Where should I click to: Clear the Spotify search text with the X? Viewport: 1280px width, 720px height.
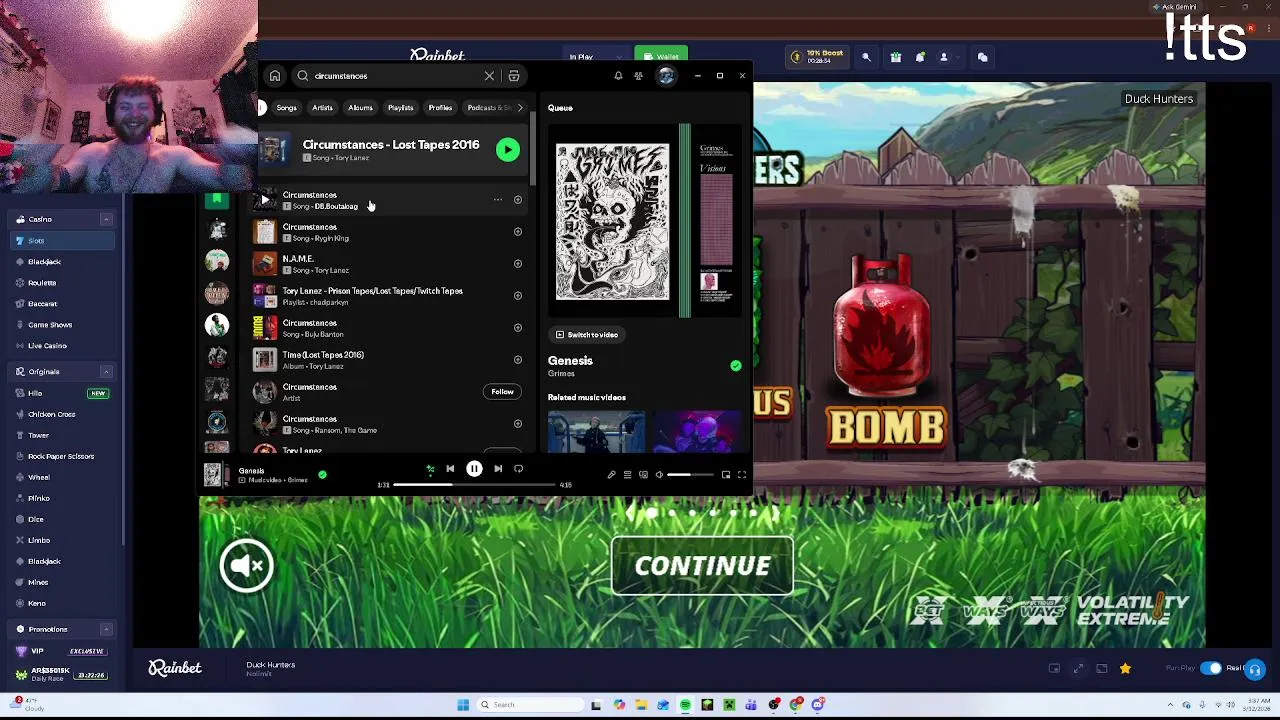pos(489,76)
